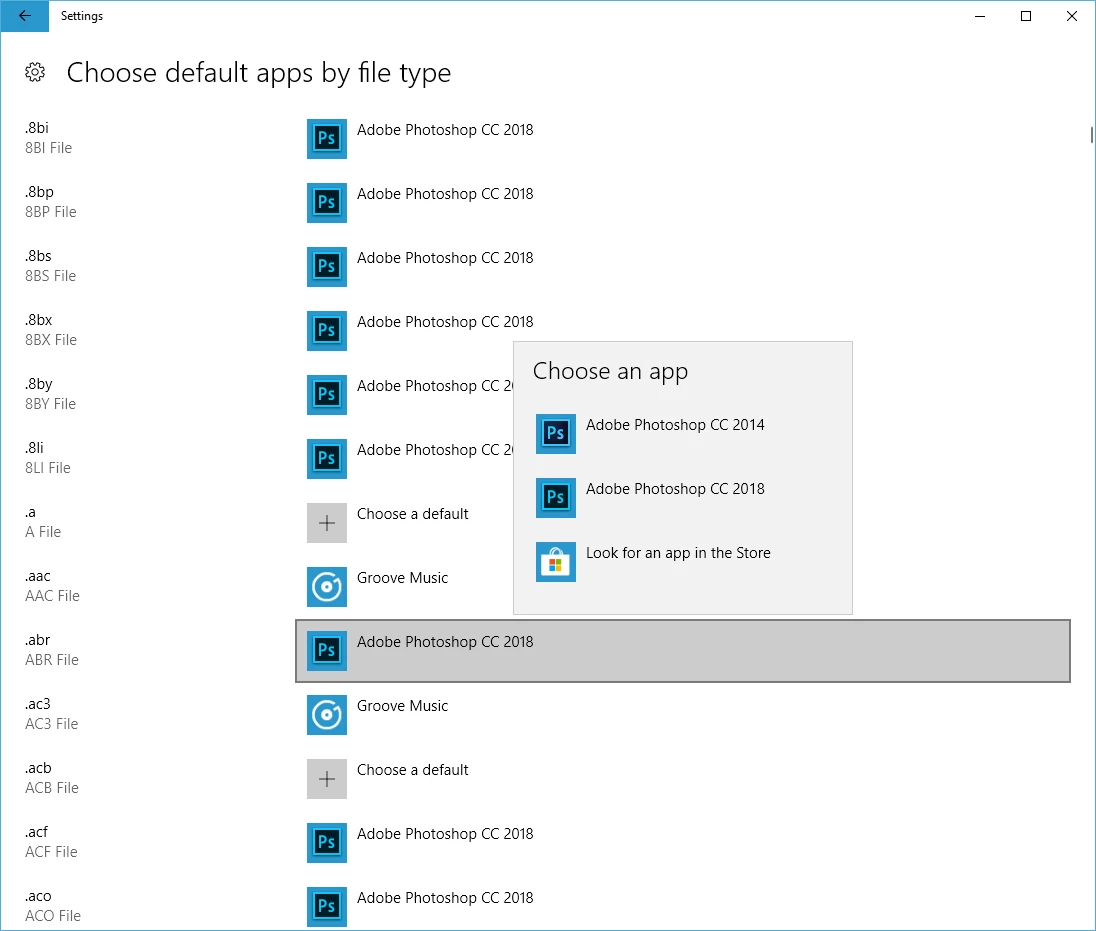This screenshot has width=1096, height=931.
Task: Click the Microsoft Store icon in popup
Action: [x=556, y=561]
